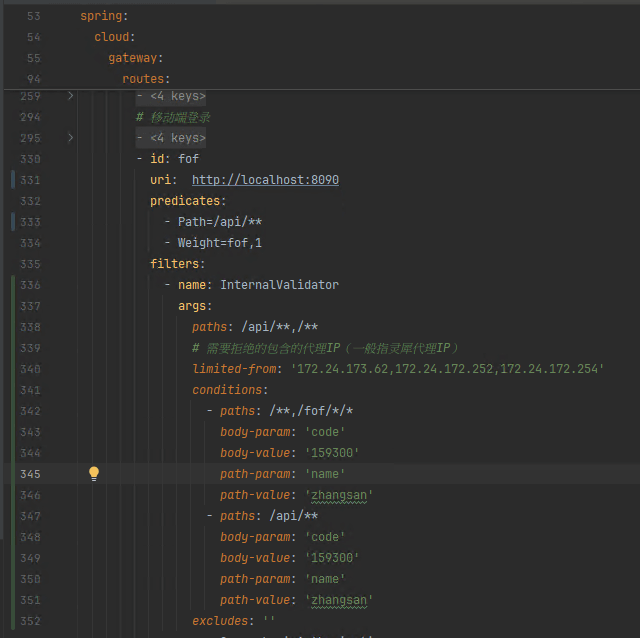640x638 pixels.
Task: Click line number 330 in gutter
Action: [30, 159]
